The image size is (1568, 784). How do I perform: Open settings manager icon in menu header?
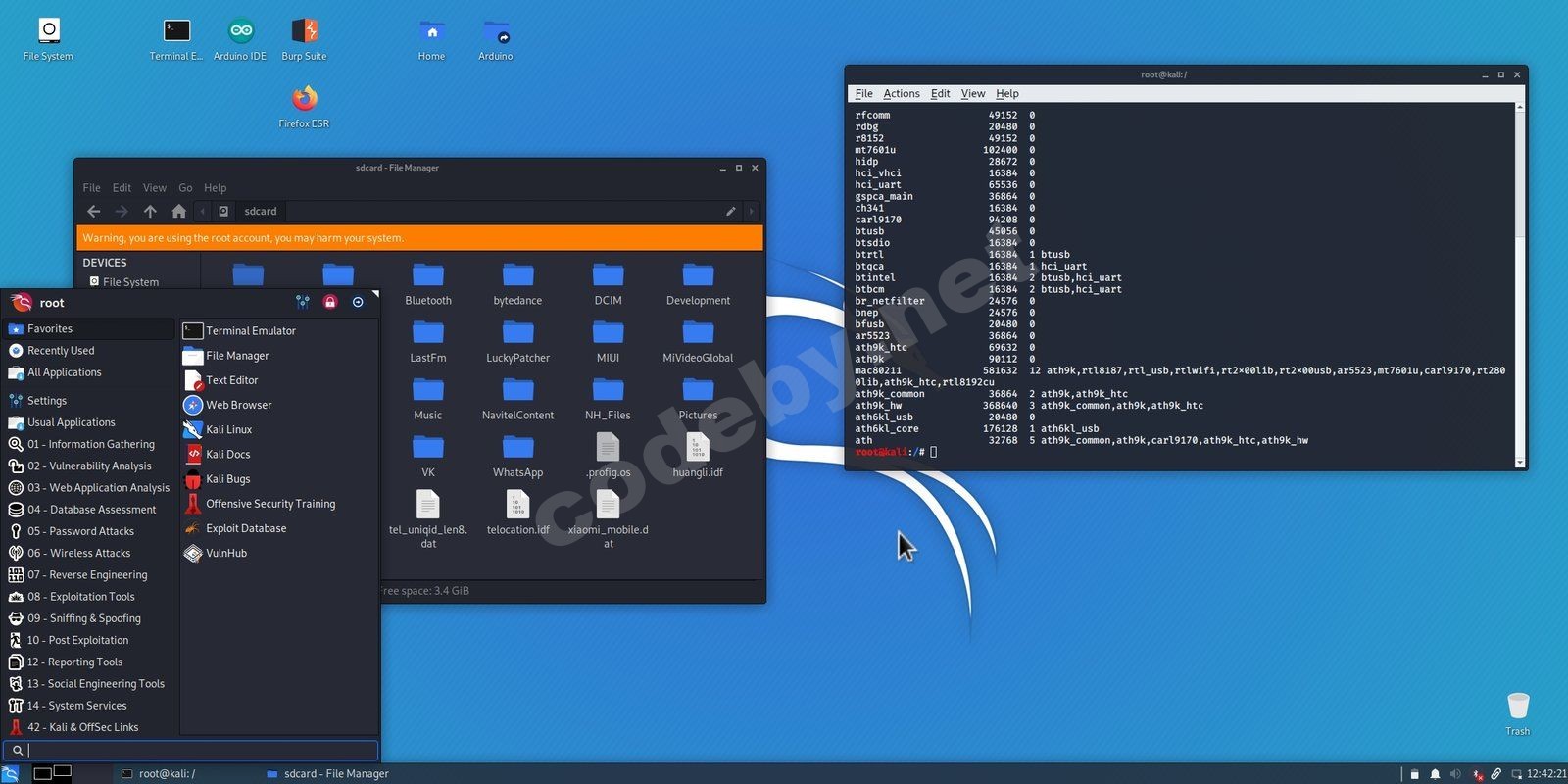coord(303,302)
